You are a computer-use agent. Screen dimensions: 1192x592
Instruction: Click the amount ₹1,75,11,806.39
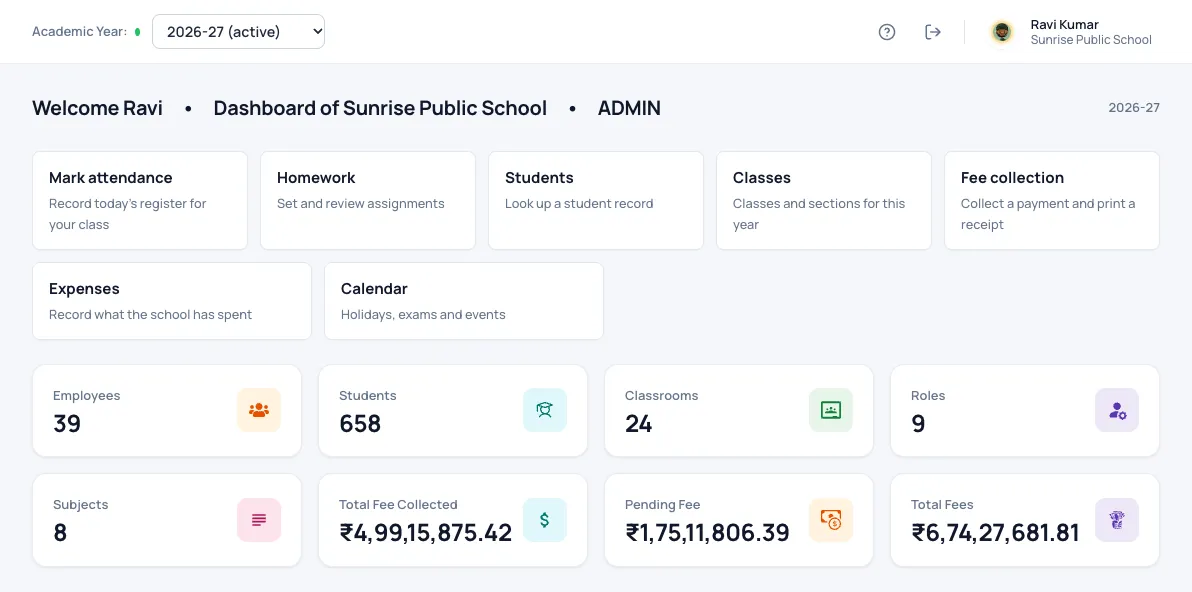(708, 533)
